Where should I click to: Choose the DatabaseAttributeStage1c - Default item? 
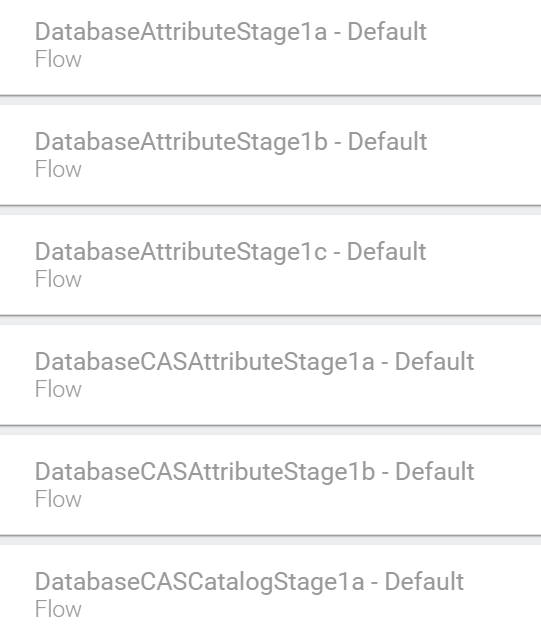point(270,265)
